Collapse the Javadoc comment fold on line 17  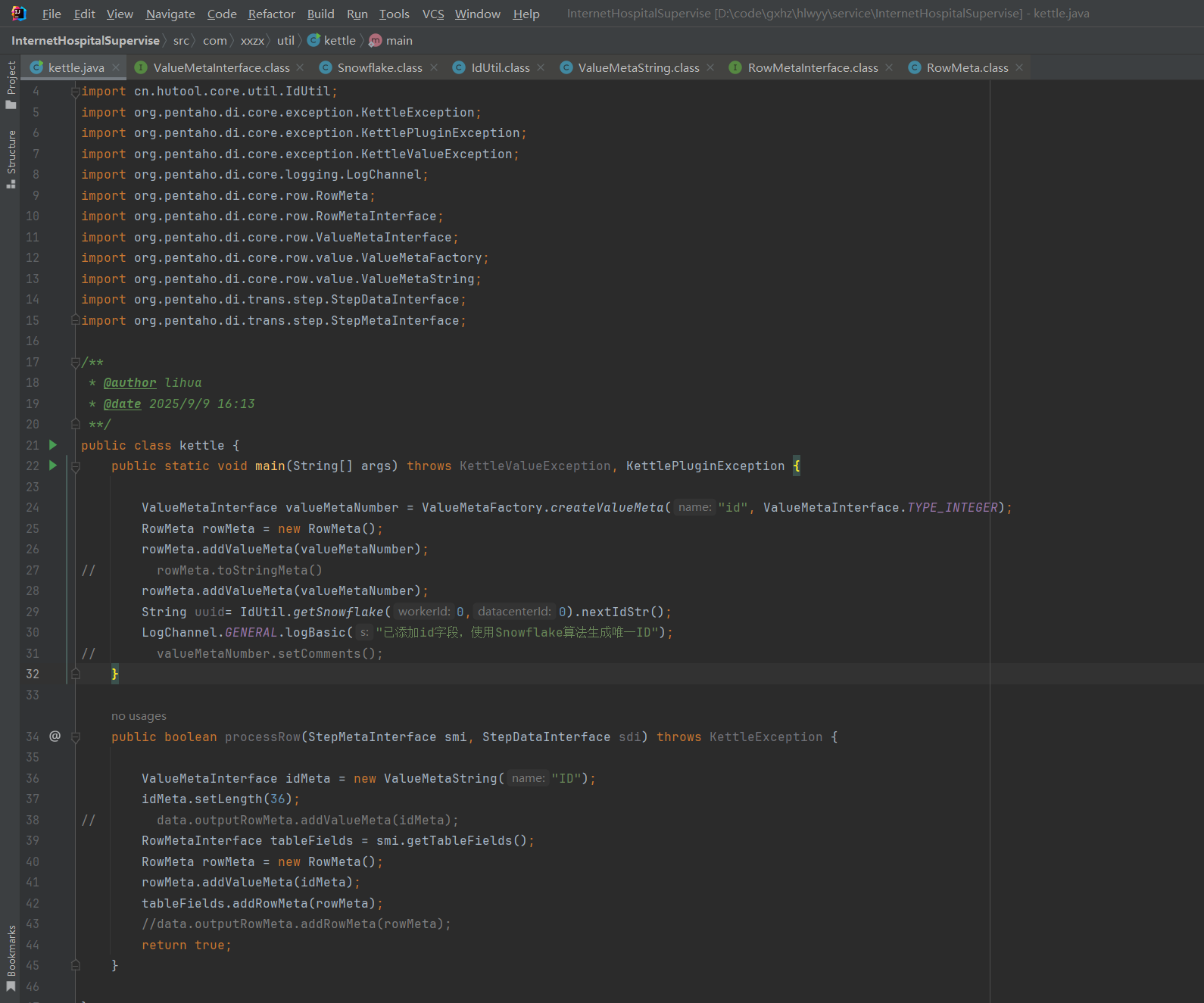pyautogui.click(x=75, y=363)
